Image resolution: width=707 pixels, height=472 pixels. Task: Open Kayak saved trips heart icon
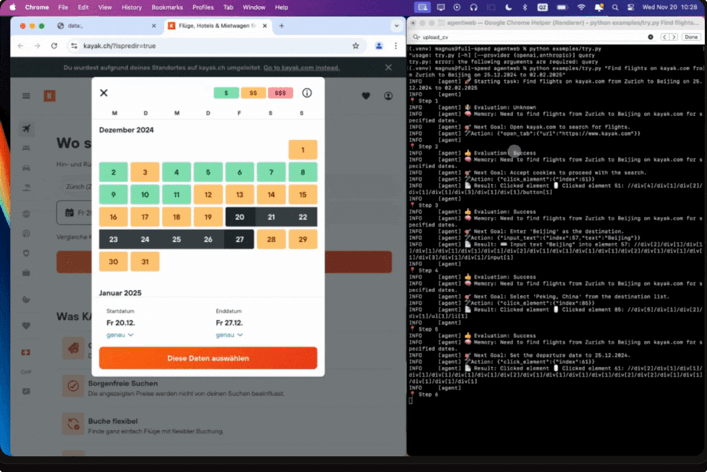[x=366, y=96]
